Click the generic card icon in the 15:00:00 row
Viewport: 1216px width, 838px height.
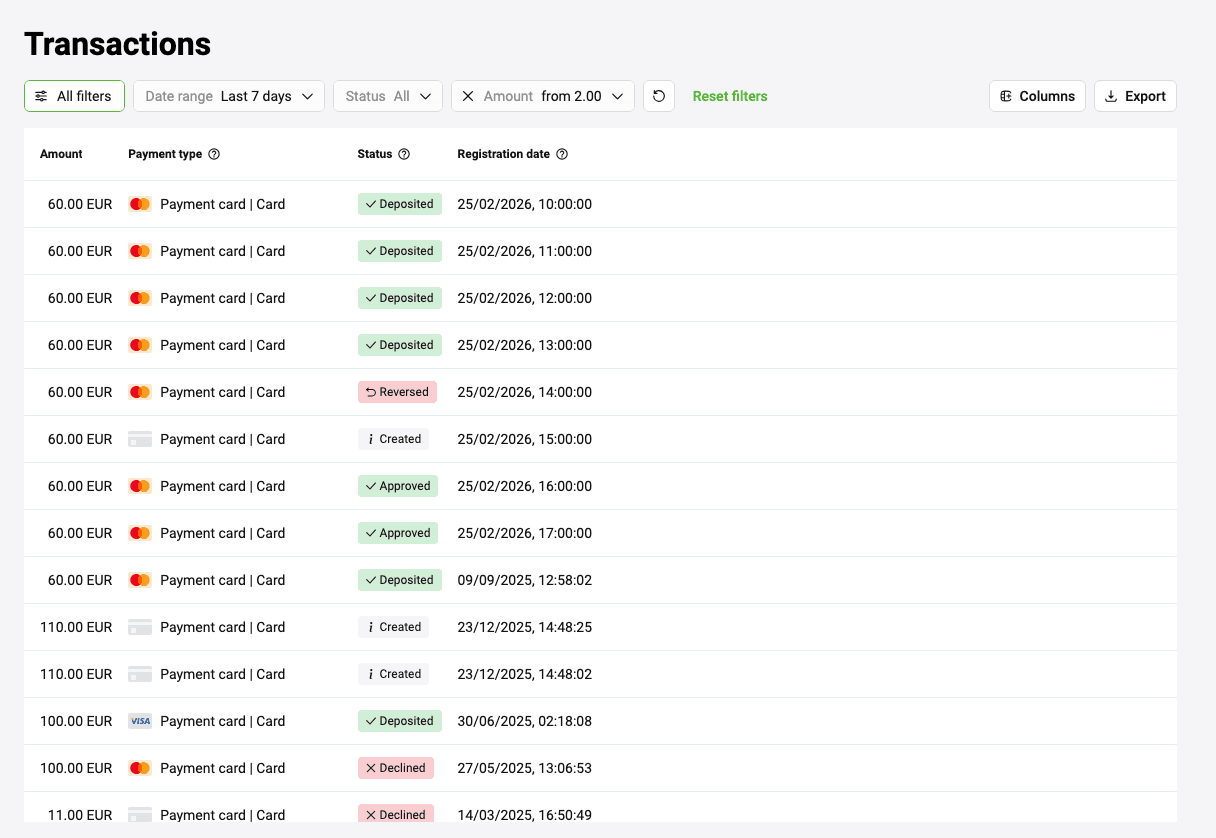pos(140,439)
